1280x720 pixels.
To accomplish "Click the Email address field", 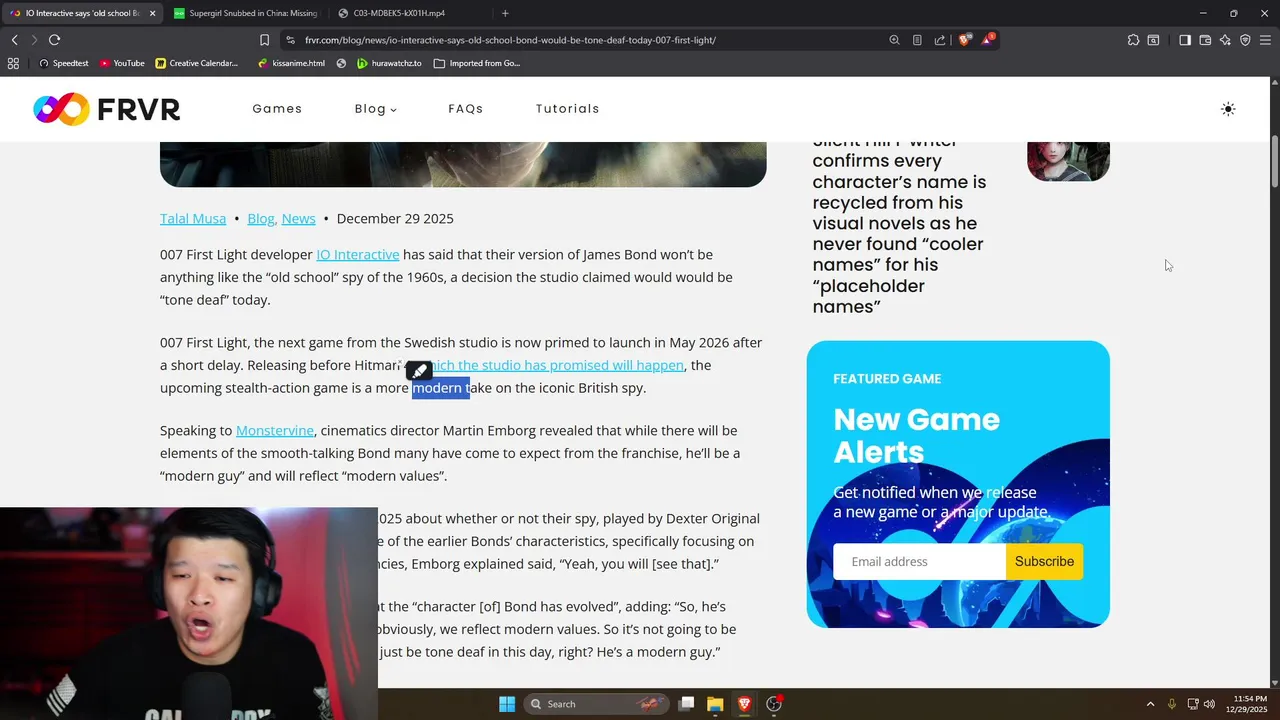I will point(919,562).
